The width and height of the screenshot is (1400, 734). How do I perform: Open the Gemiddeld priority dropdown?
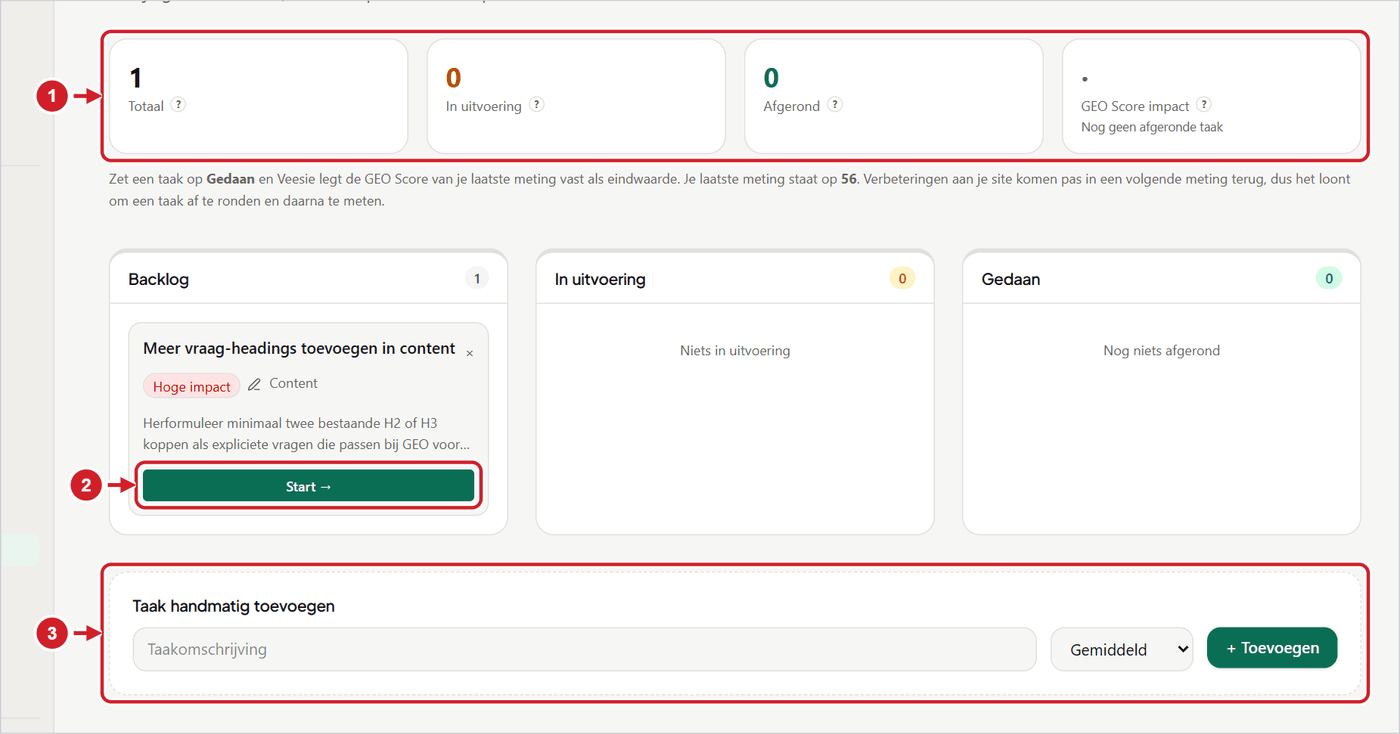pyautogui.click(x=1122, y=649)
